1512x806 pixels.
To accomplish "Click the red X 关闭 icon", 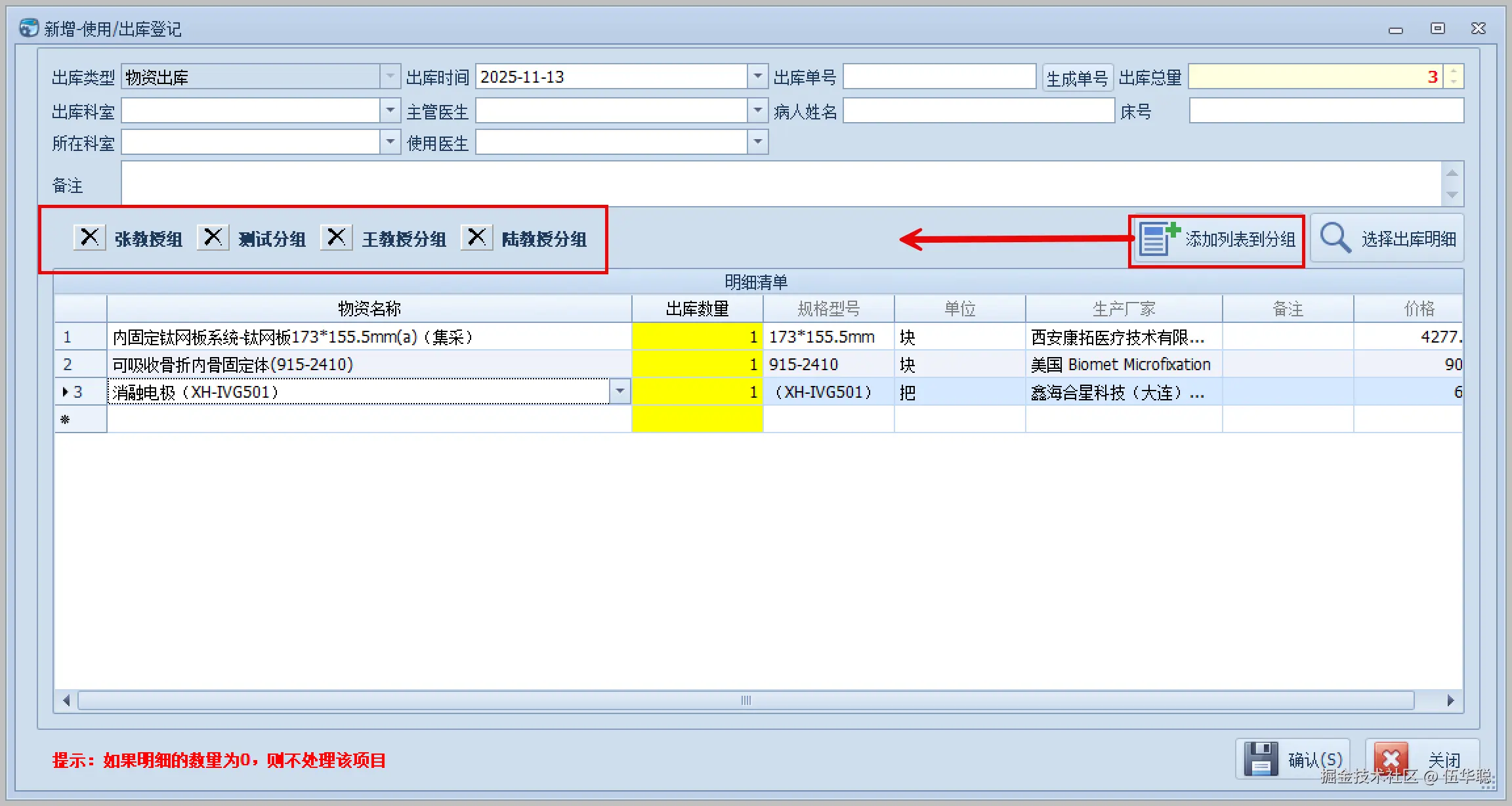I will pyautogui.click(x=1391, y=759).
